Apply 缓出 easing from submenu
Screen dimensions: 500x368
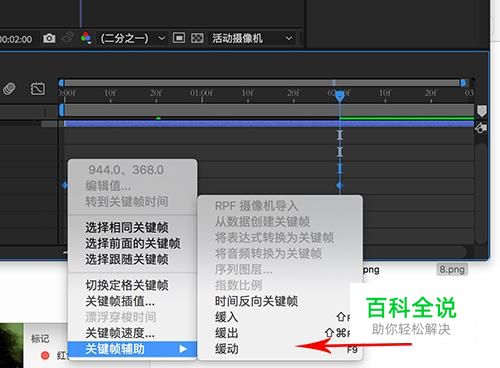(x=226, y=333)
